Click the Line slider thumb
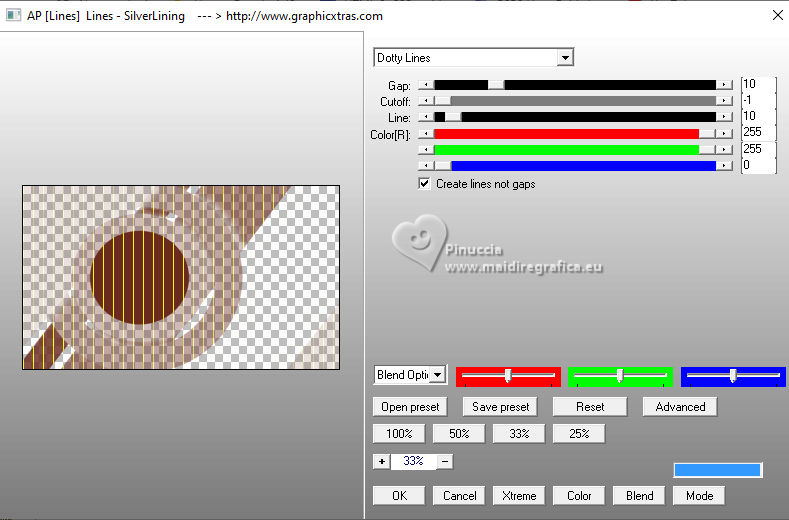Viewport: 789px width, 520px height. click(453, 117)
